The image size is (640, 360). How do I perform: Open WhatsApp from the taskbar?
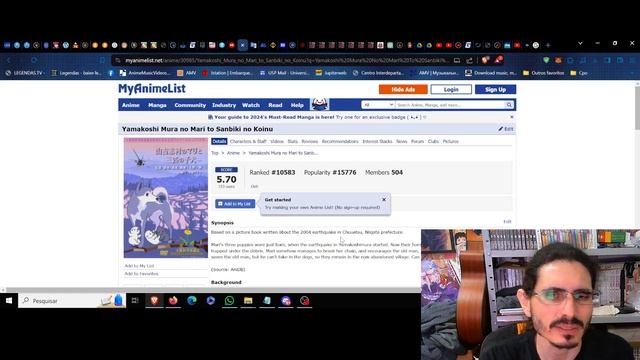tap(229, 301)
